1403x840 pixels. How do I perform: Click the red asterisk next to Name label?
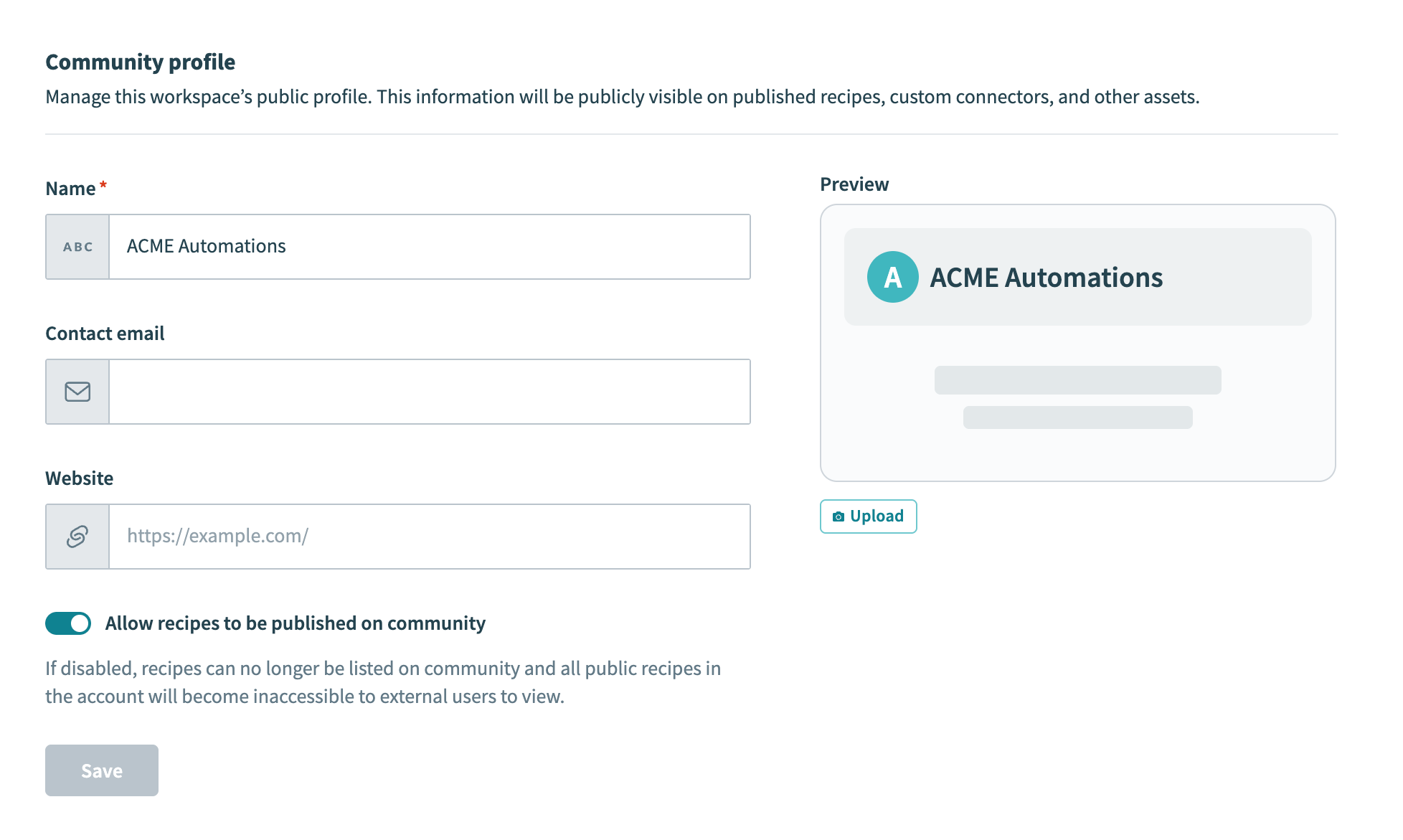pos(103,184)
